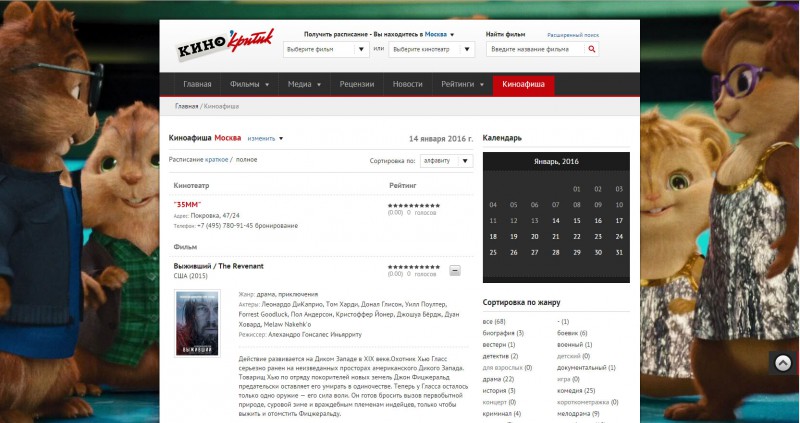
Task: Filter by genre 'все (68)'
Action: coord(494,321)
